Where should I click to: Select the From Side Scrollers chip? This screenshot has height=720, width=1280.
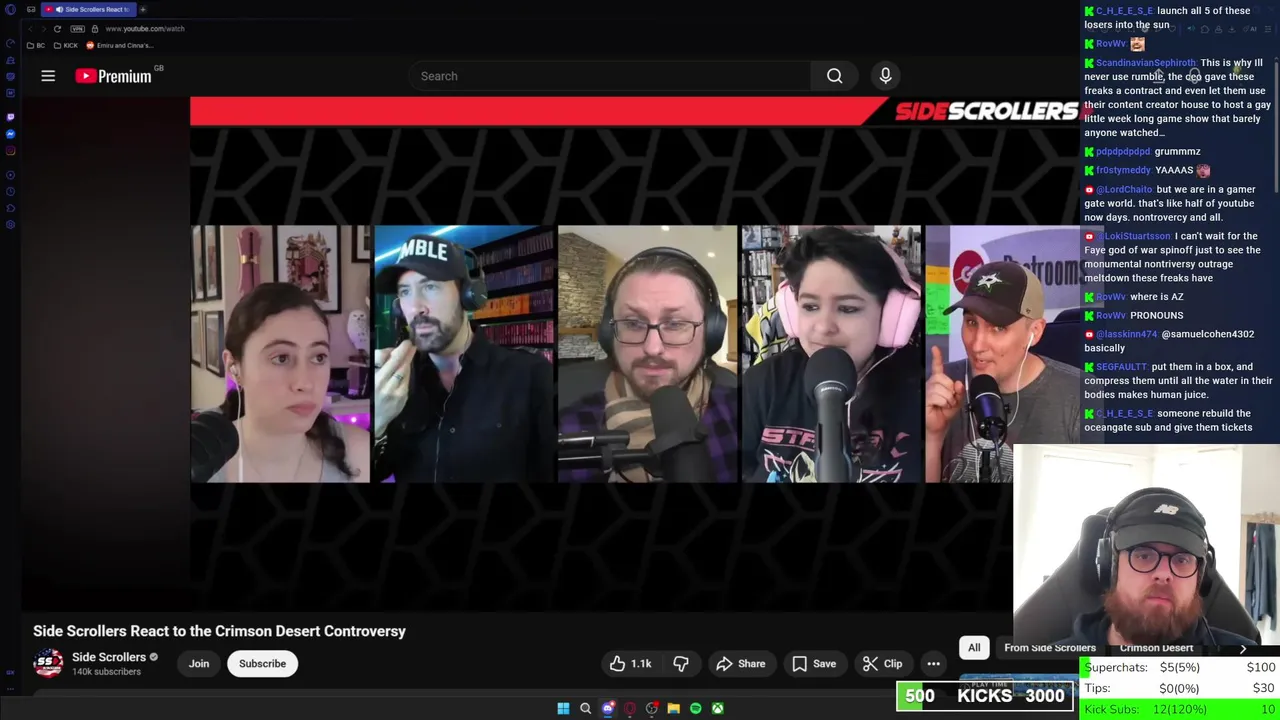pyautogui.click(x=1049, y=647)
